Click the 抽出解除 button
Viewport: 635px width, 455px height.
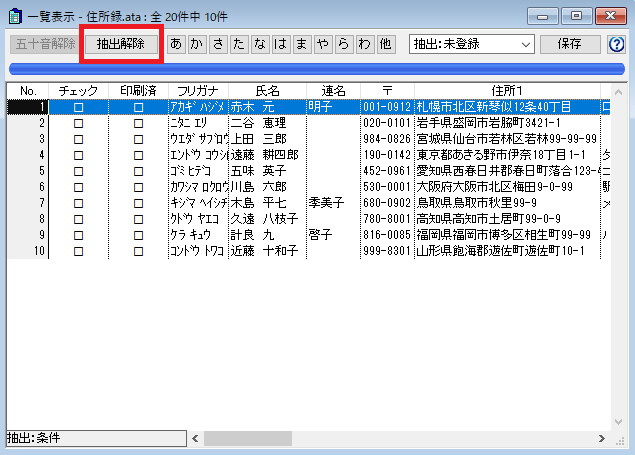tap(120, 44)
